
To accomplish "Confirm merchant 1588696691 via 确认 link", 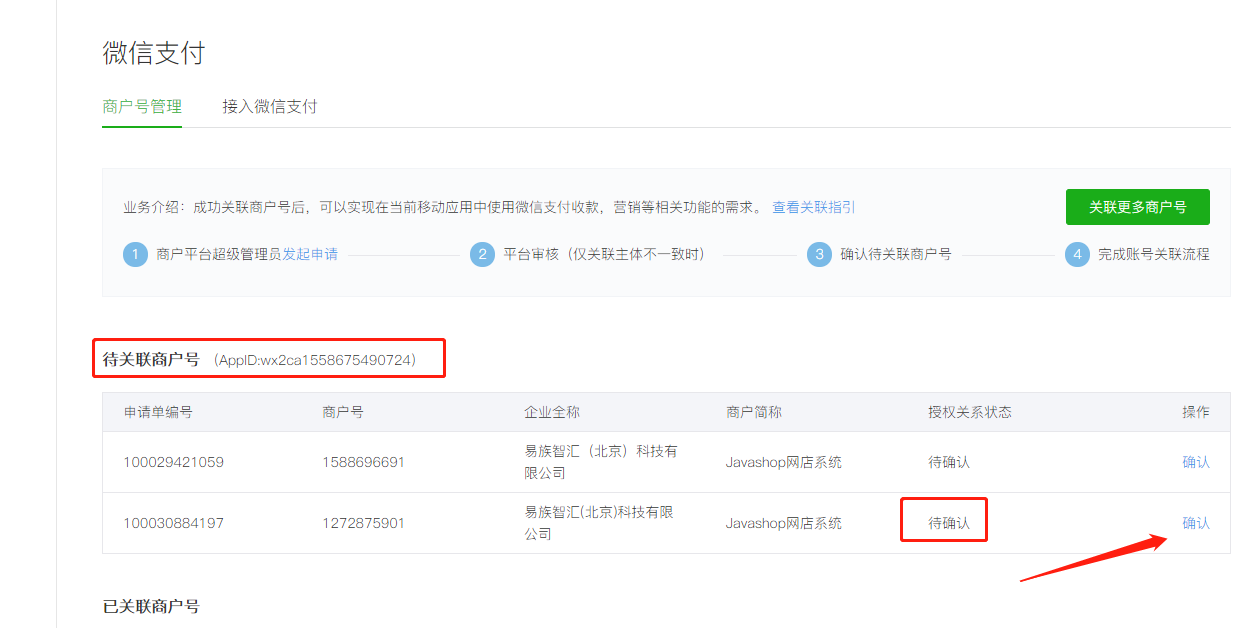I will pyautogui.click(x=1196, y=462).
